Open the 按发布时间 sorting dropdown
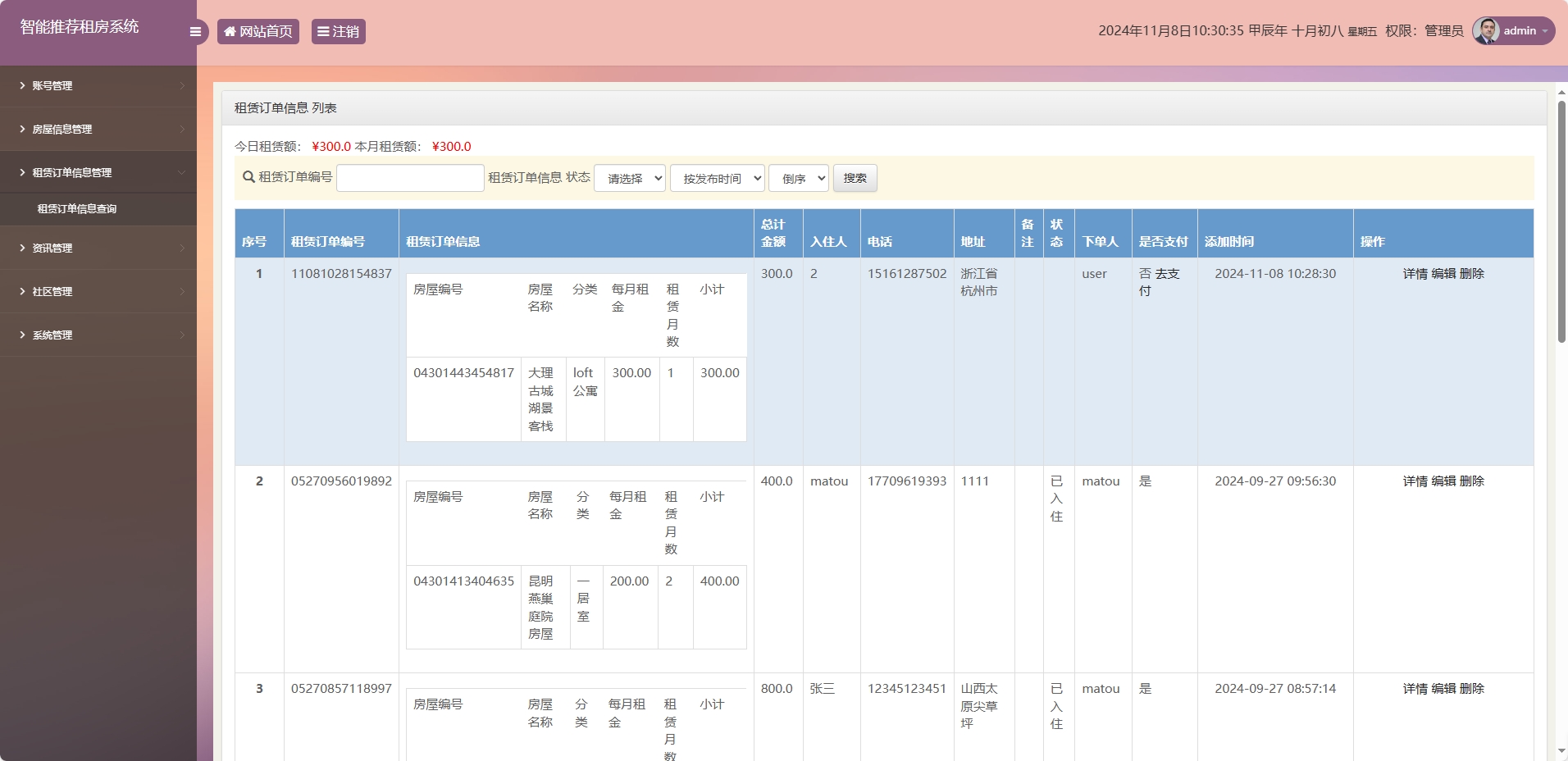The height and width of the screenshot is (761, 1568). point(717,177)
